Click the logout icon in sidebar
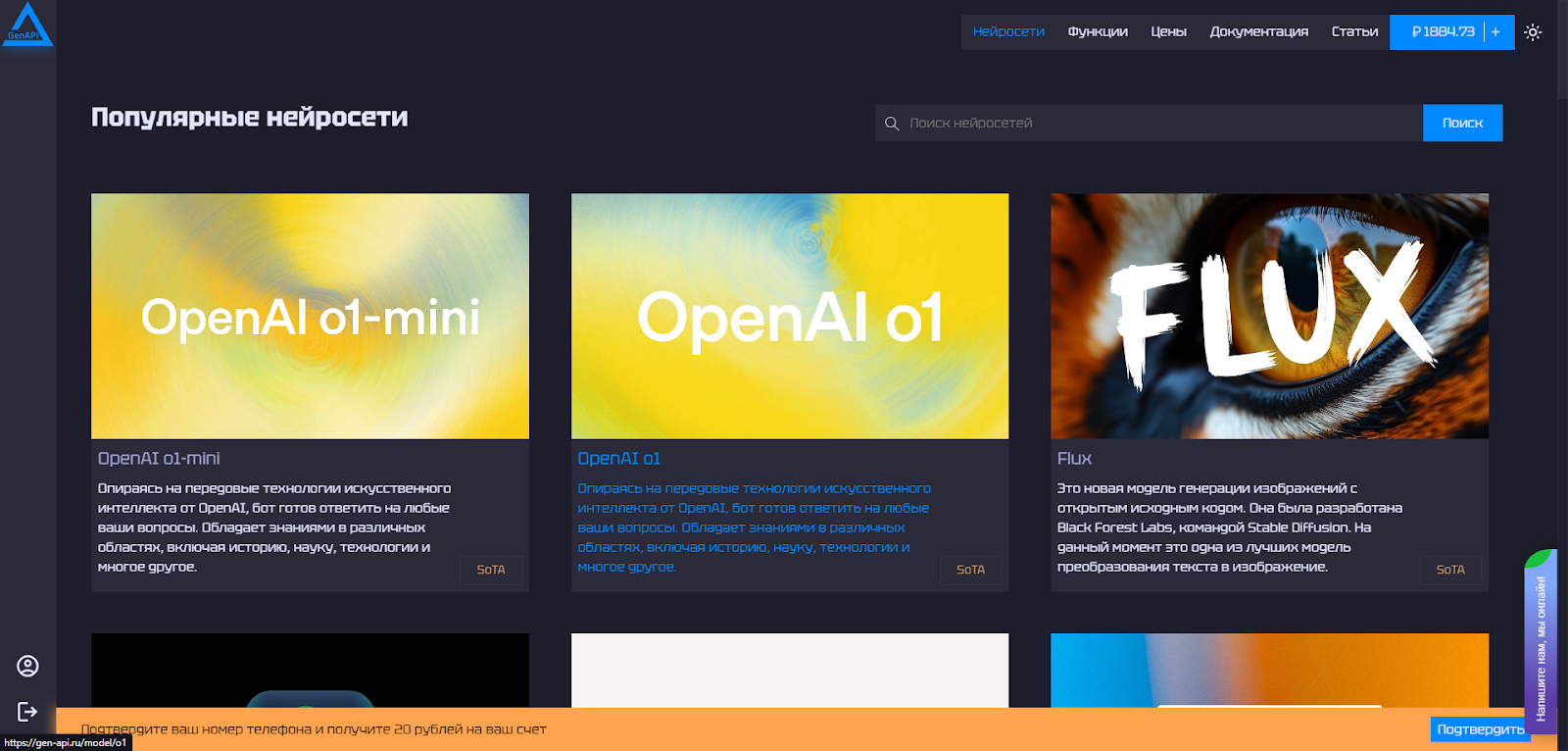Image resolution: width=1568 pixels, height=751 pixels. 27,712
